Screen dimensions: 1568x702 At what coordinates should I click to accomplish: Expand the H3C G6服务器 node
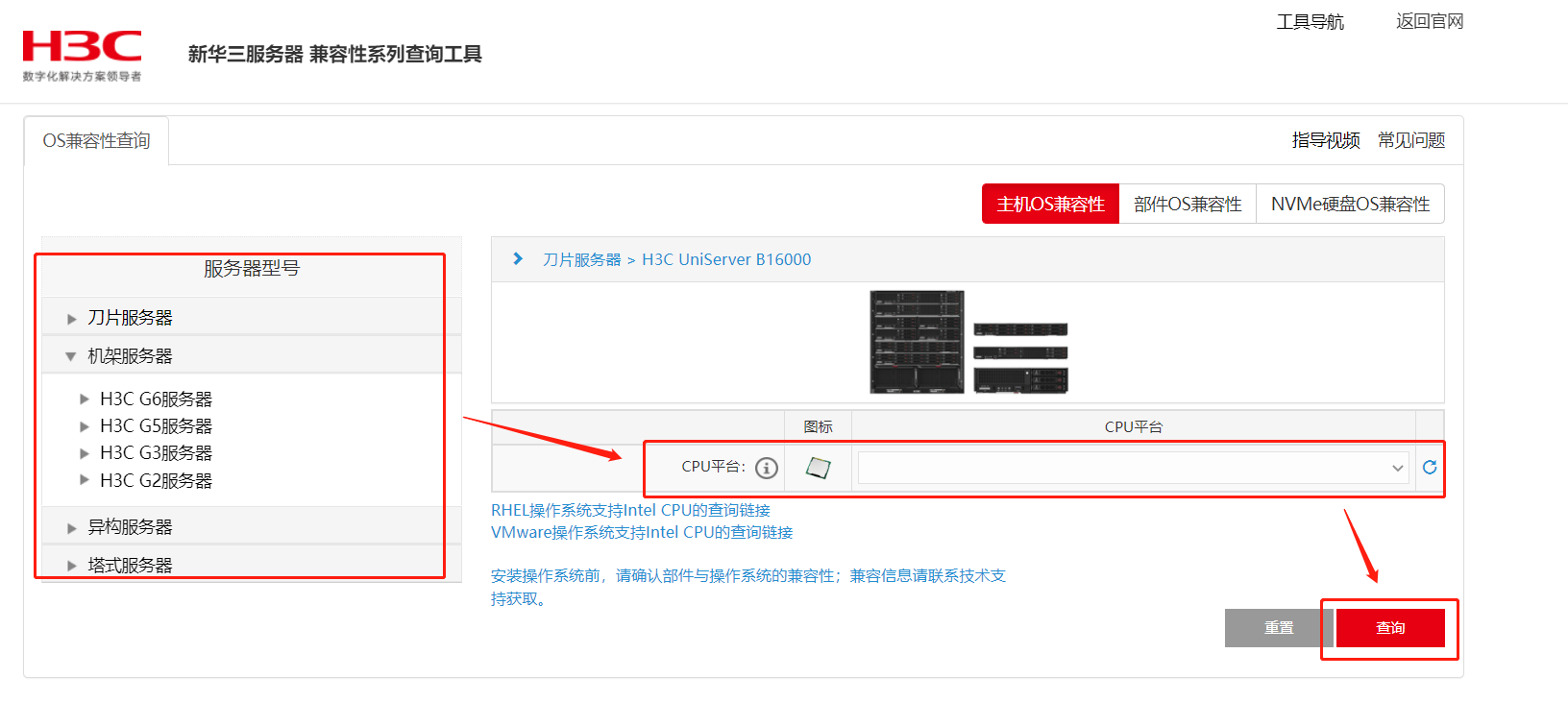click(x=85, y=399)
